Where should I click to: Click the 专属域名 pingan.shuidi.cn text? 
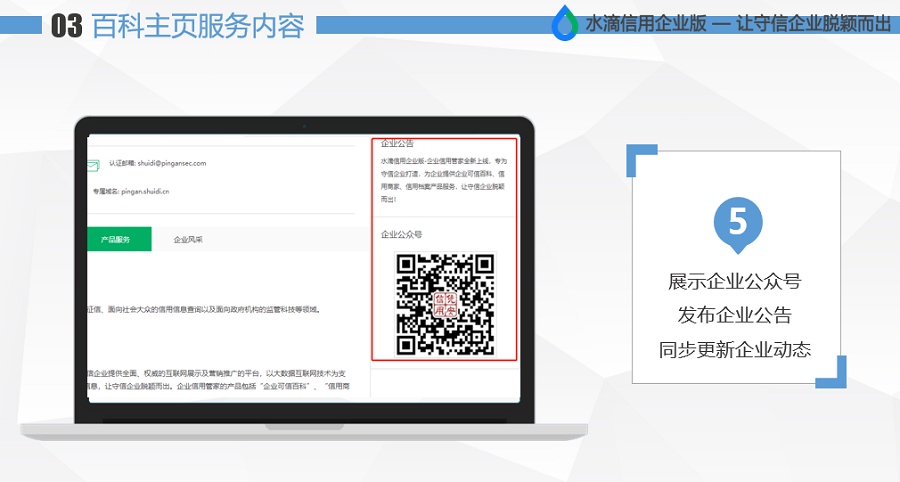coord(131,191)
